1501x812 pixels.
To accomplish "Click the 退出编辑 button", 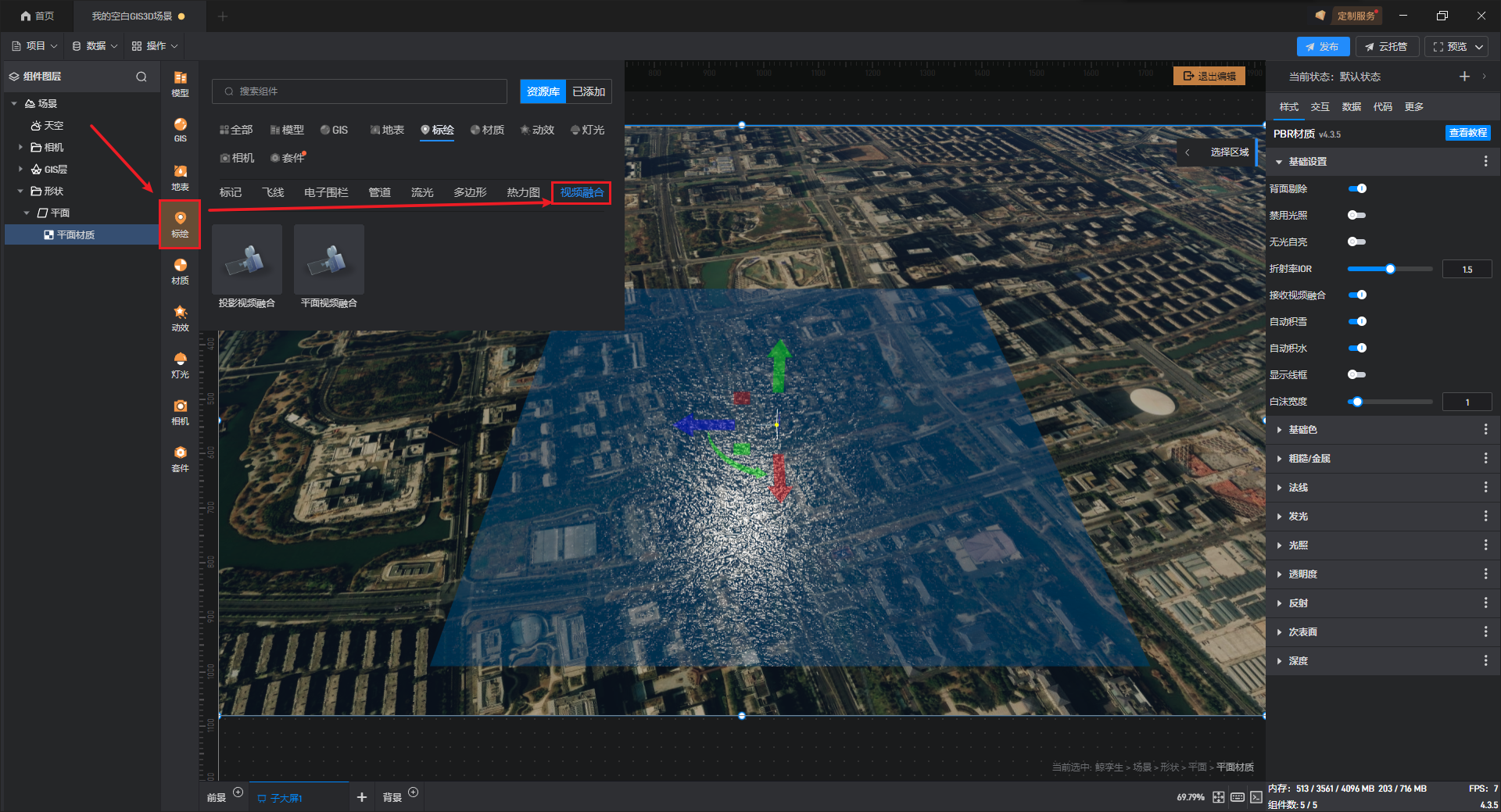I will point(1209,76).
